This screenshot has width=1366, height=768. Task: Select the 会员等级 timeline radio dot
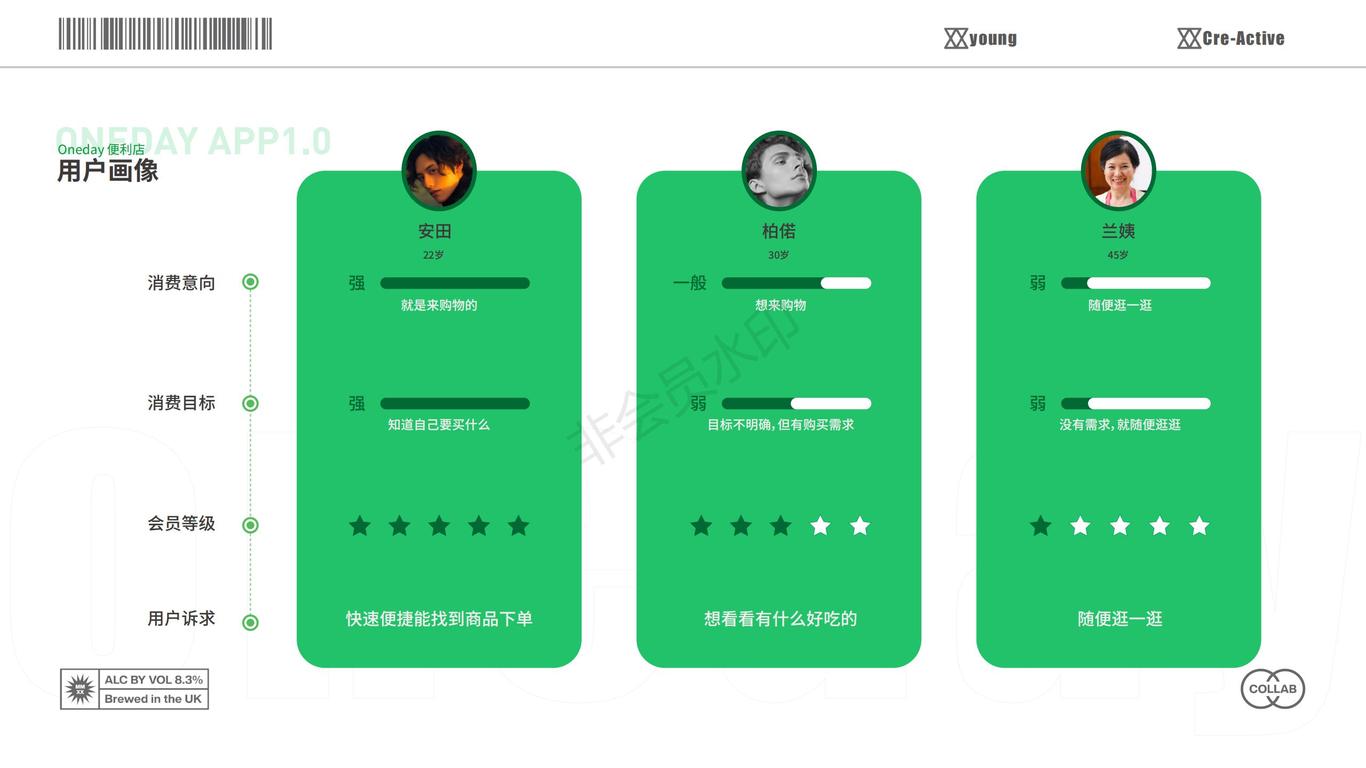251,525
